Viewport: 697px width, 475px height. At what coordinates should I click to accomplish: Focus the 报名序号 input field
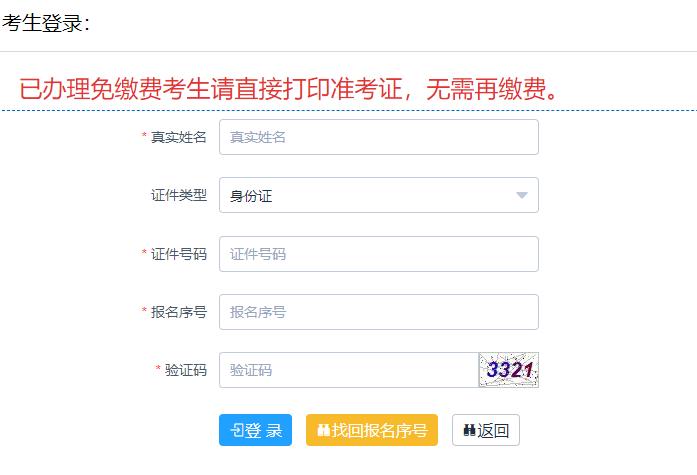tap(379, 312)
